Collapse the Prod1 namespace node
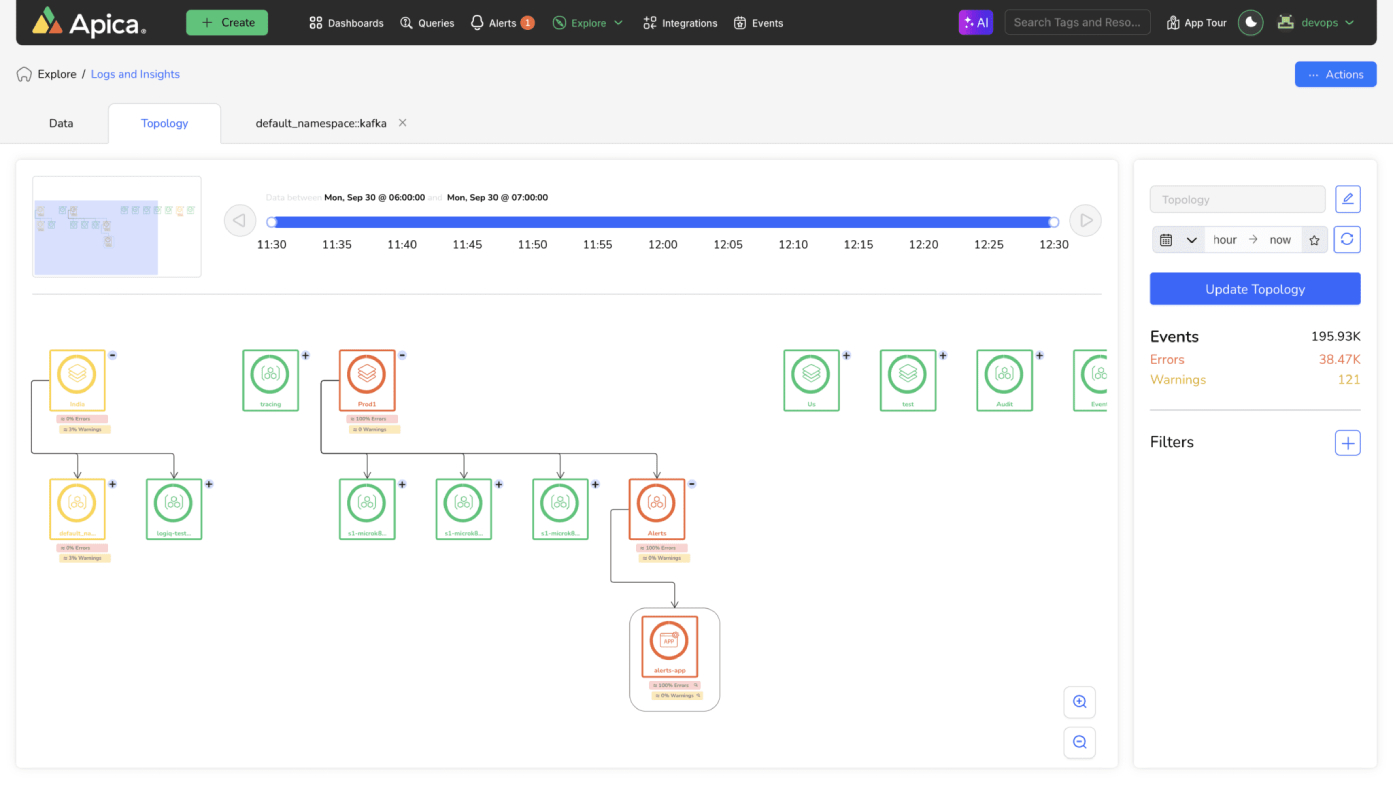1393x800 pixels. tap(402, 355)
